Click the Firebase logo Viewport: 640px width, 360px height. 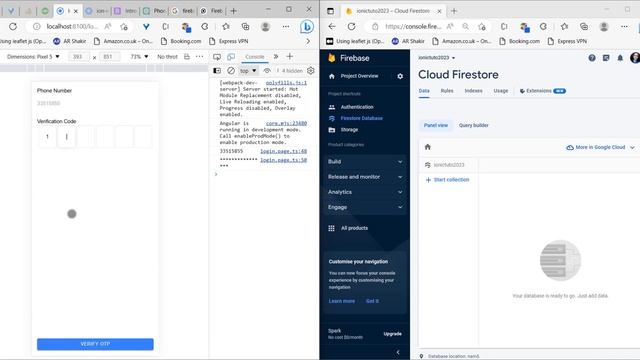pyautogui.click(x=349, y=58)
